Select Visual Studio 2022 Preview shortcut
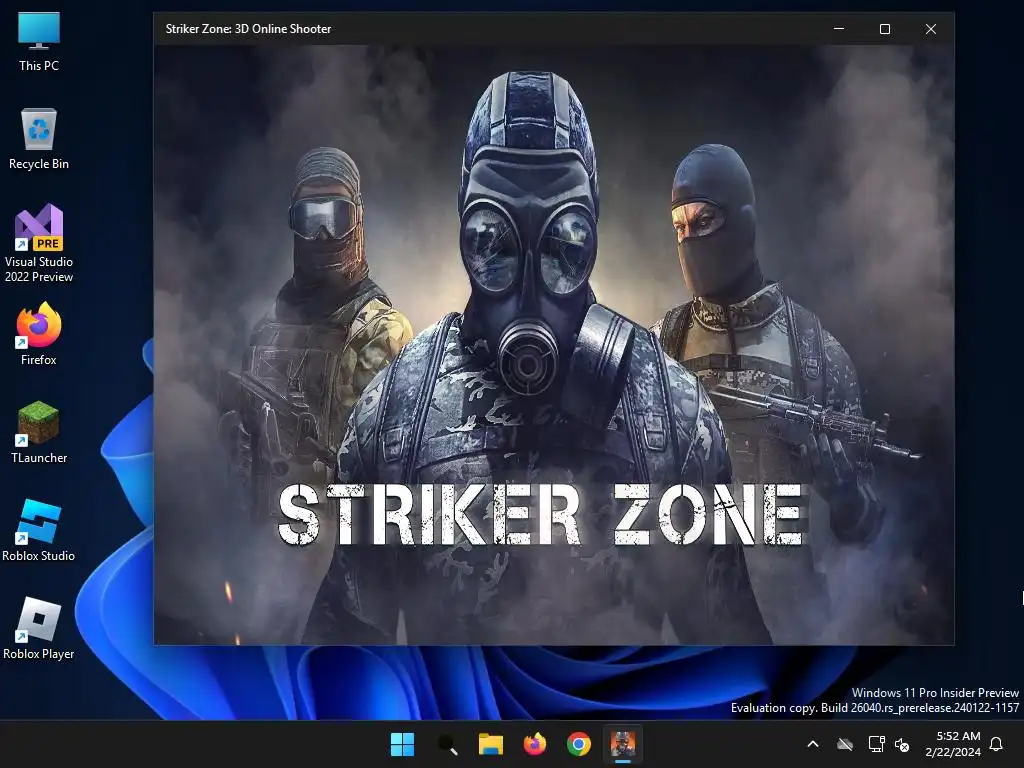Viewport: 1024px width, 768px height. [39, 244]
